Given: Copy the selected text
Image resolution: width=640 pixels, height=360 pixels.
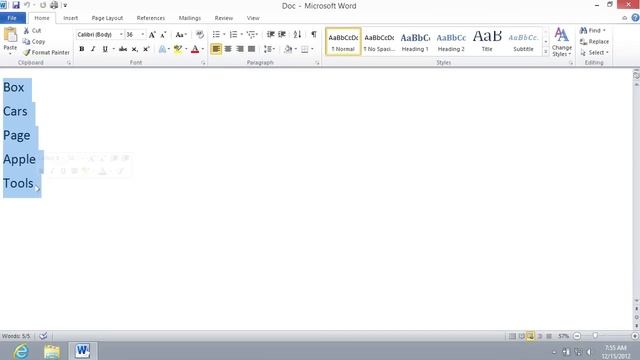Looking at the screenshot, I should 34,42.
